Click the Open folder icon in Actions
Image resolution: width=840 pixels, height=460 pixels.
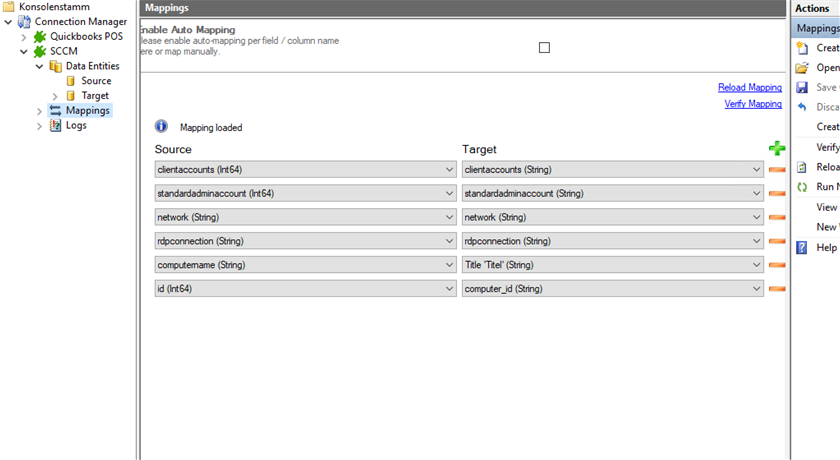802,68
